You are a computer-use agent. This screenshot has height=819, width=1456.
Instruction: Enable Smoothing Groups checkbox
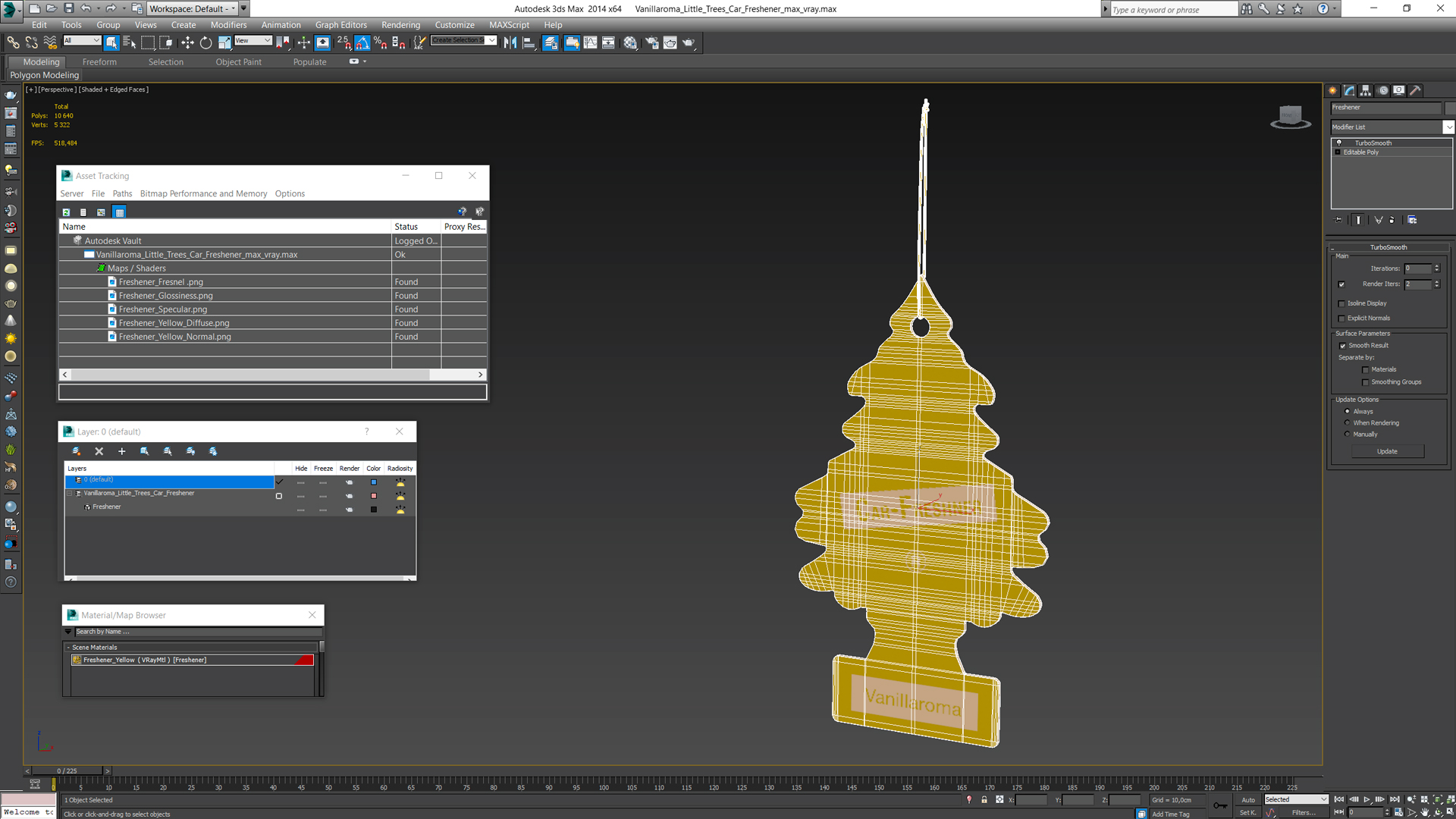point(1366,382)
